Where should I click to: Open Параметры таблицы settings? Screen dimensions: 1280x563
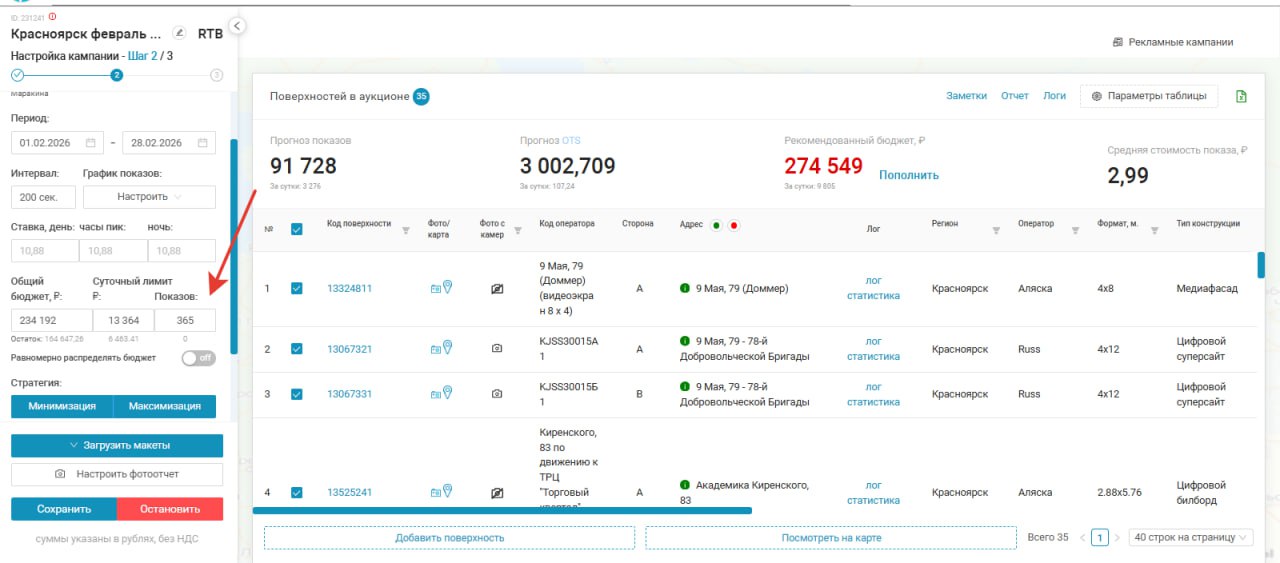1149,96
